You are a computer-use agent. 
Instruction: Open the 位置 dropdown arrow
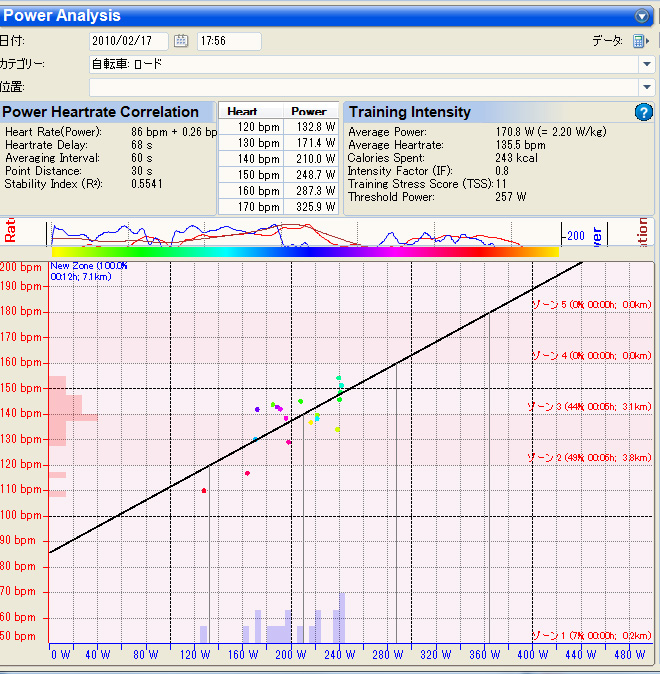pos(647,87)
